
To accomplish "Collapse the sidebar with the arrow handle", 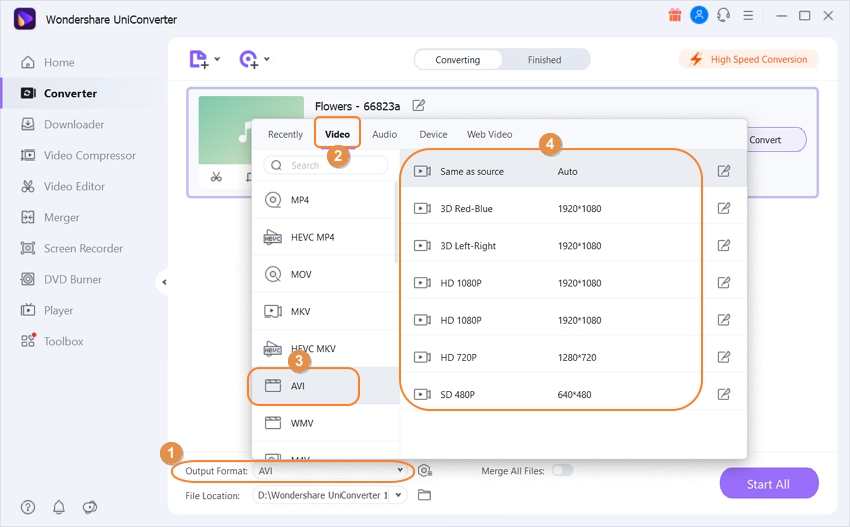I will click(x=164, y=282).
